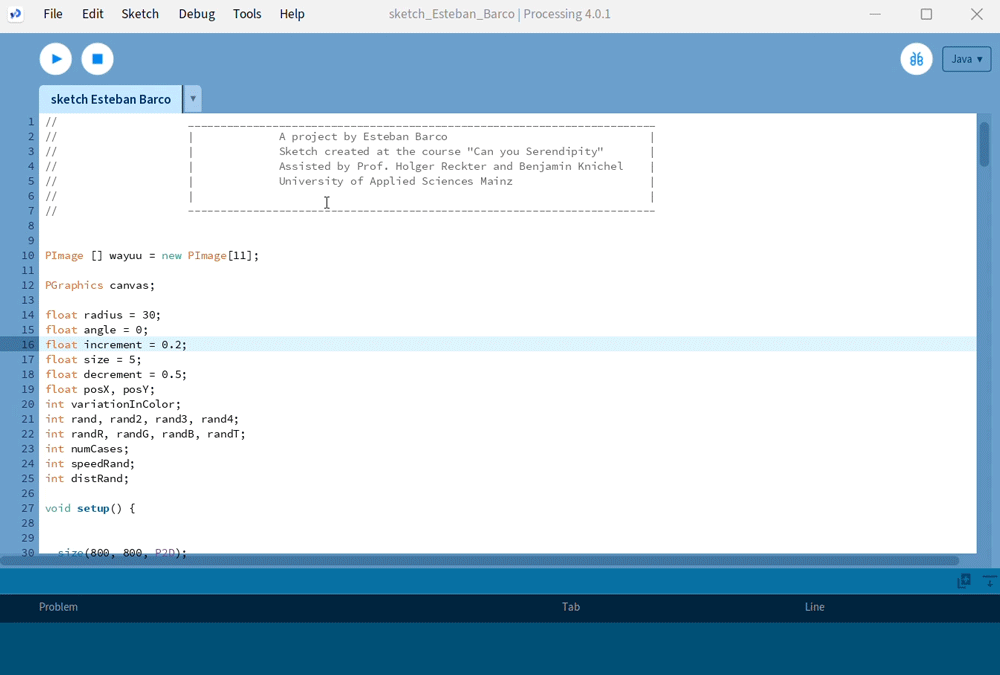Collapse the console panel with arrow icon
Viewport: 1000px width, 675px height.
coord(989,581)
